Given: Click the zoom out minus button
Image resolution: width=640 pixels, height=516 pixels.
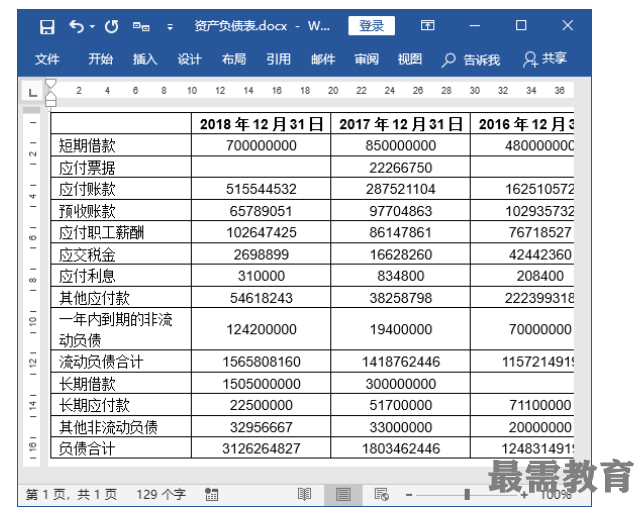Looking at the screenshot, I should point(409,495).
